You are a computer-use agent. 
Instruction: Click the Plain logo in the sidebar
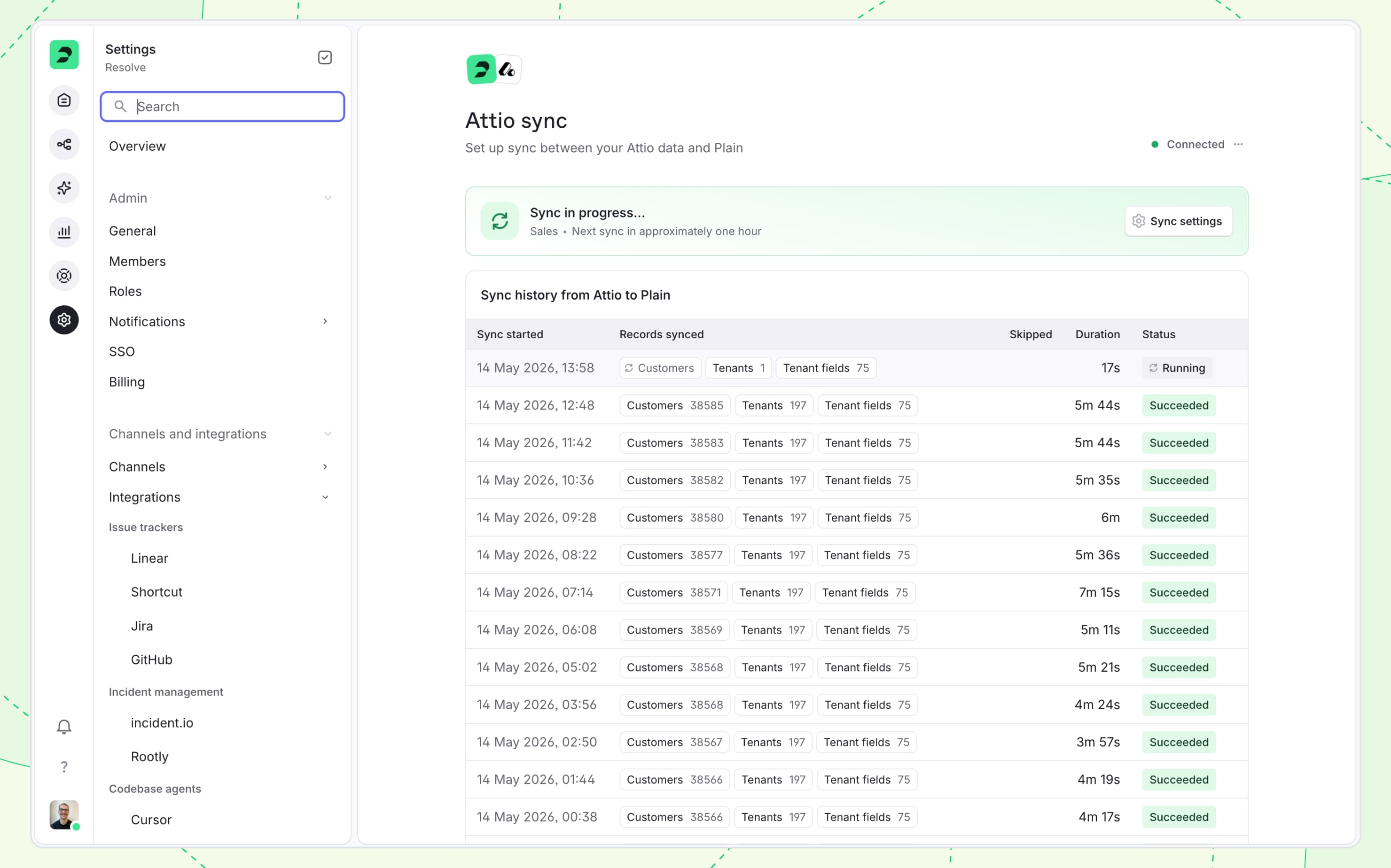coord(64,54)
